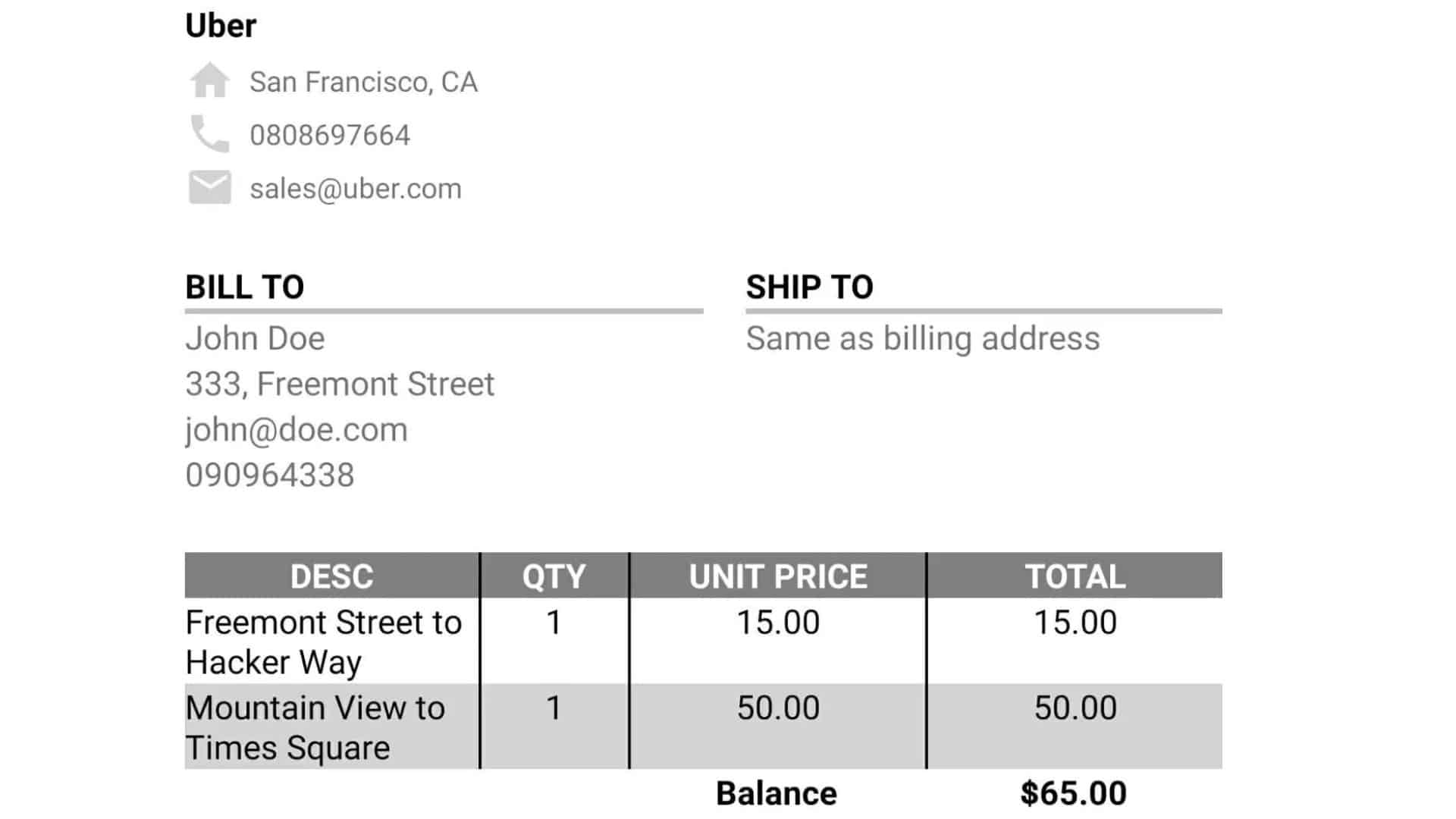Select the john@doe.com email text

(297, 430)
